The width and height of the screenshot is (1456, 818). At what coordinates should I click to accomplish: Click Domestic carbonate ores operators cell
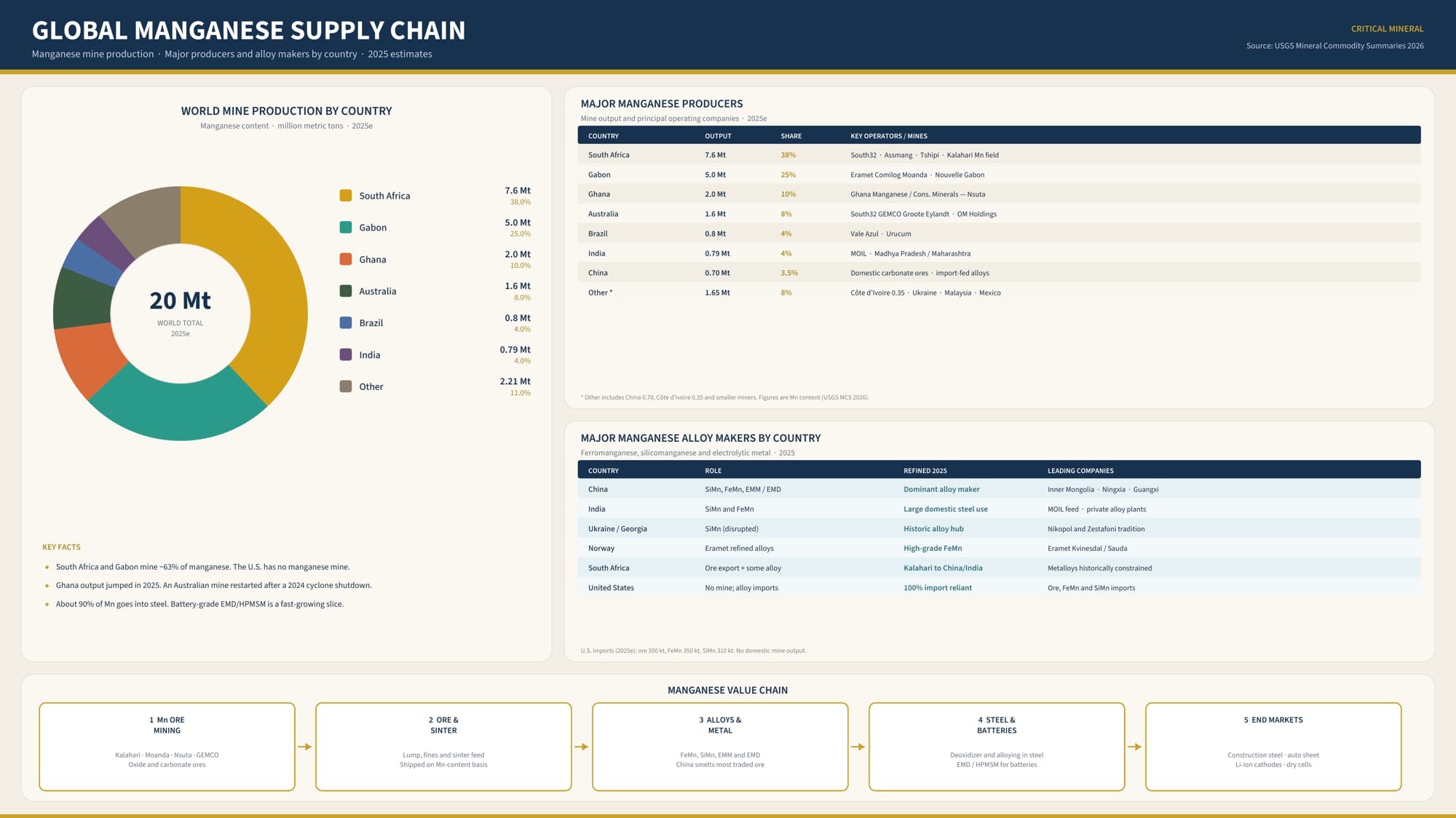[x=919, y=273]
